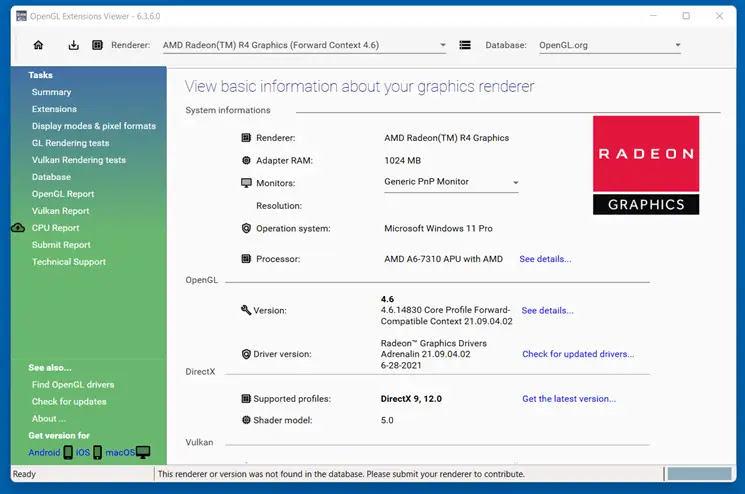The height and width of the screenshot is (494, 745).
Task: Click the Radeon Graphics logo
Action: click(x=646, y=165)
